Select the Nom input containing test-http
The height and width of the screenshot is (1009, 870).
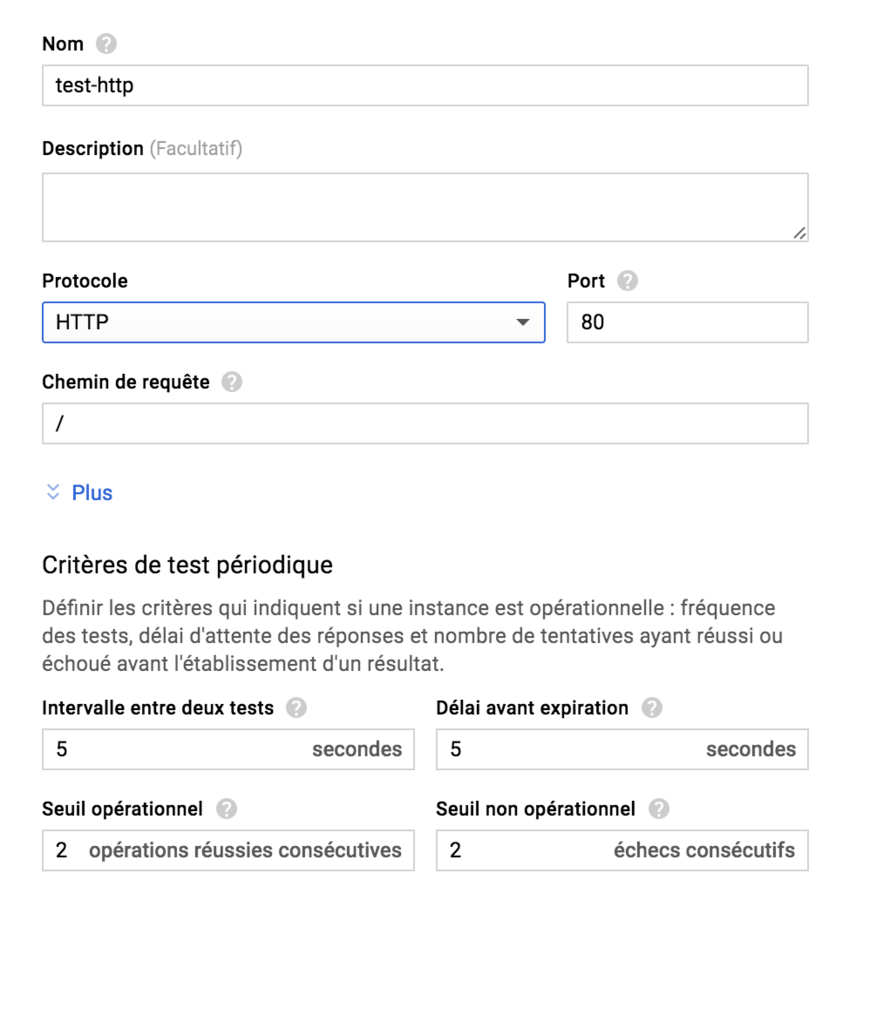424,86
